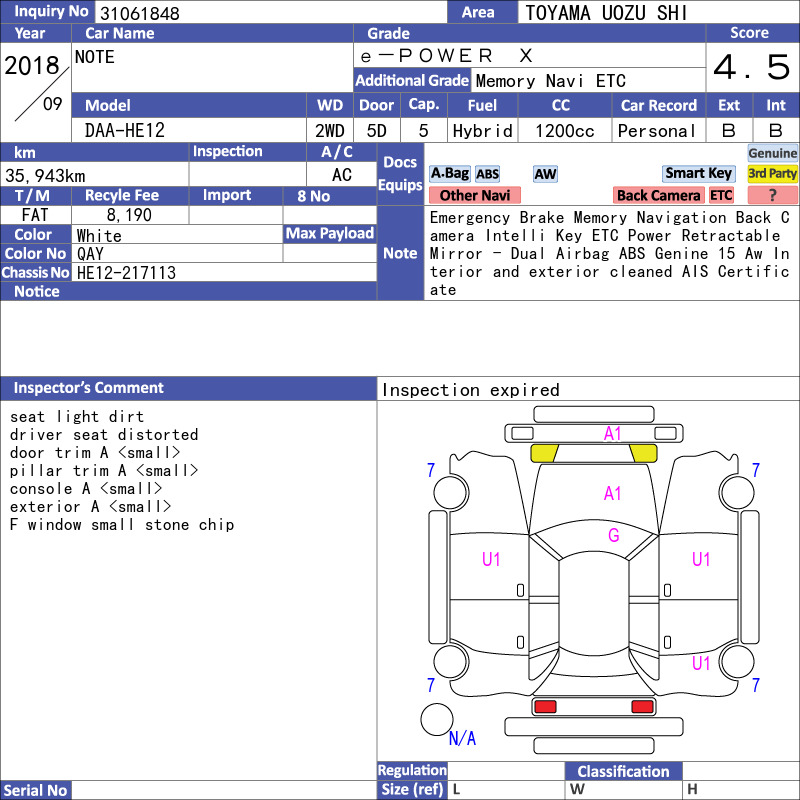Image resolution: width=800 pixels, height=800 pixels.
Task: Click the Chassis No HE12-217113 field
Action: point(224,272)
